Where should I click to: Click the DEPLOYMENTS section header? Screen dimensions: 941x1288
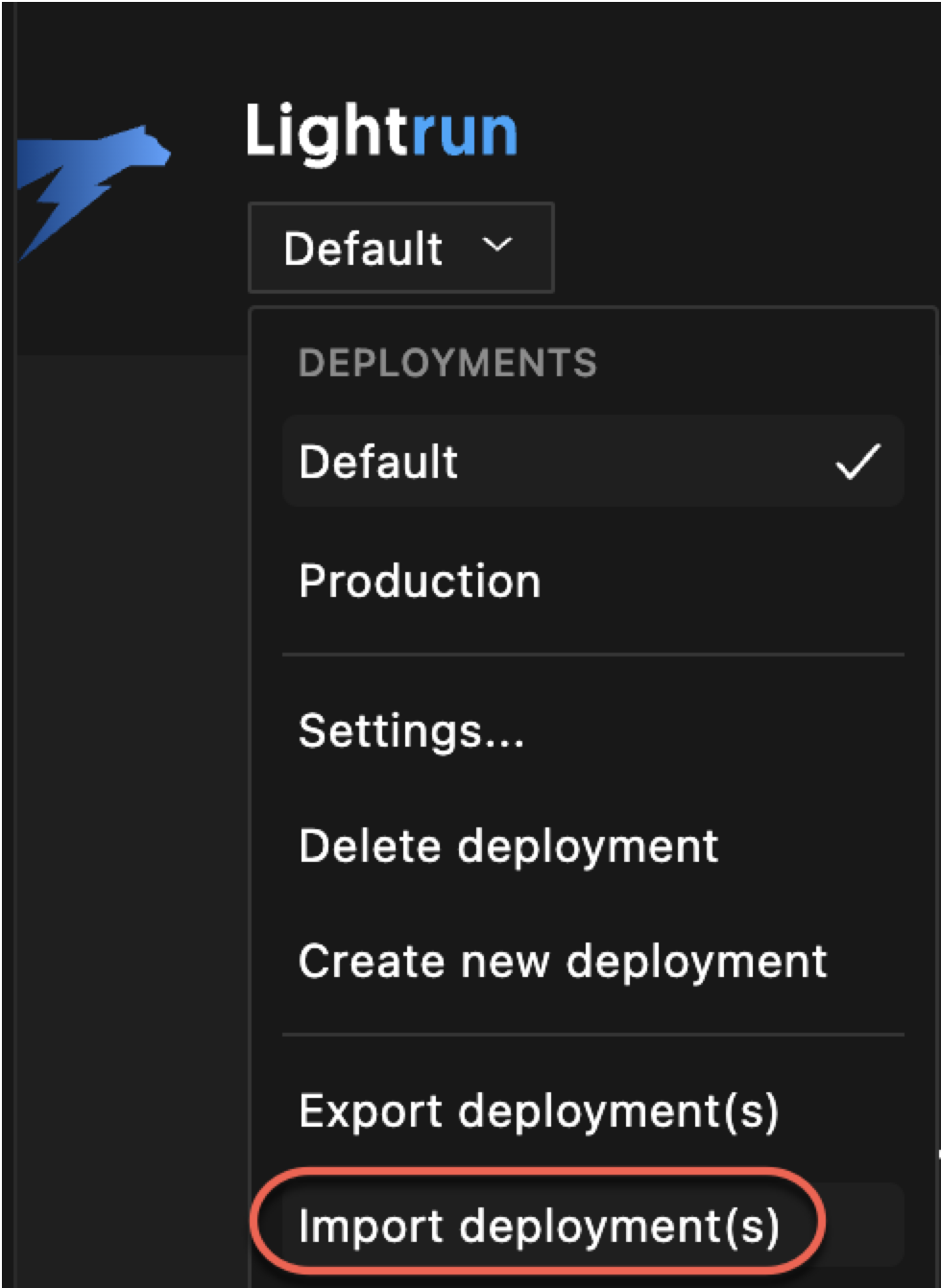[447, 364]
